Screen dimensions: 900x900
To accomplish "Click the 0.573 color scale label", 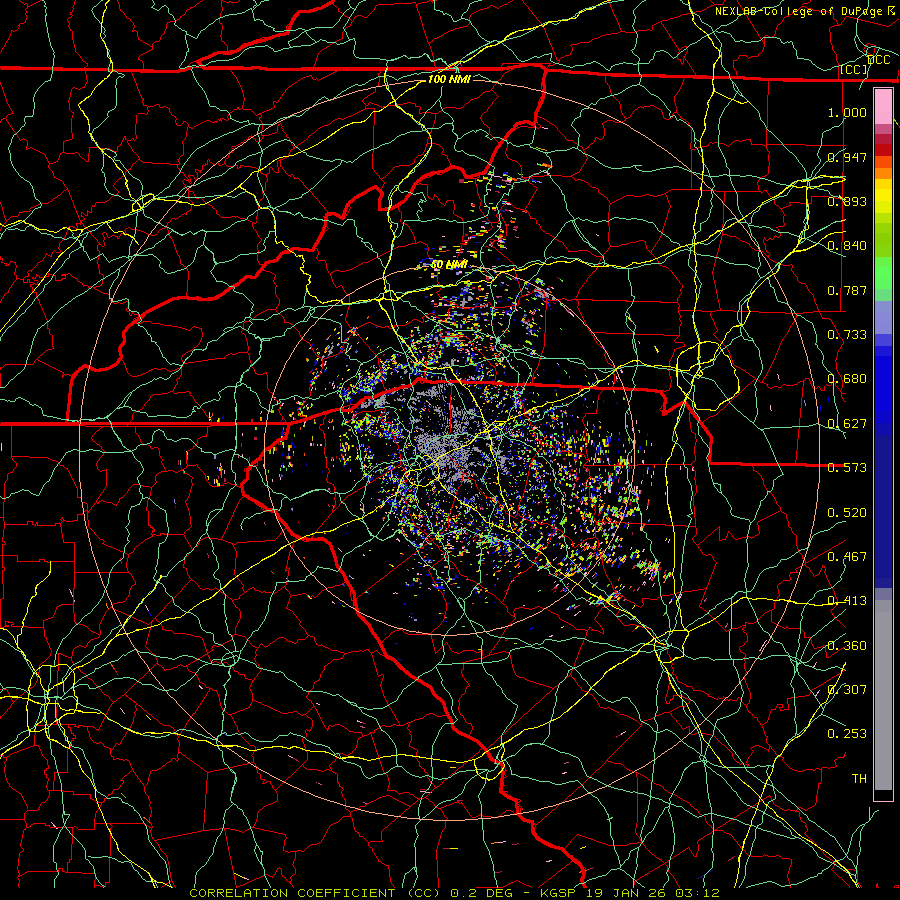I will coord(847,468).
